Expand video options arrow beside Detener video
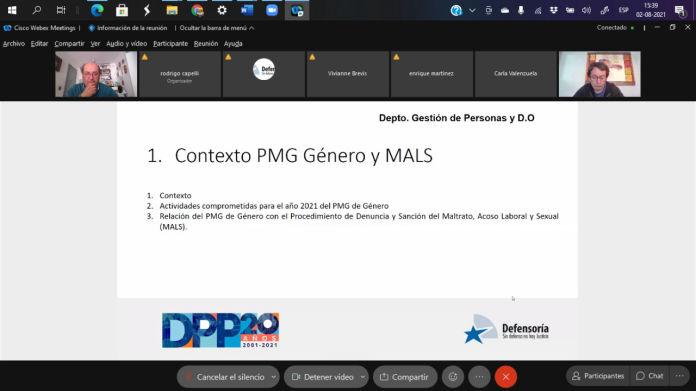Viewport: 696px width, 391px height. [363, 377]
